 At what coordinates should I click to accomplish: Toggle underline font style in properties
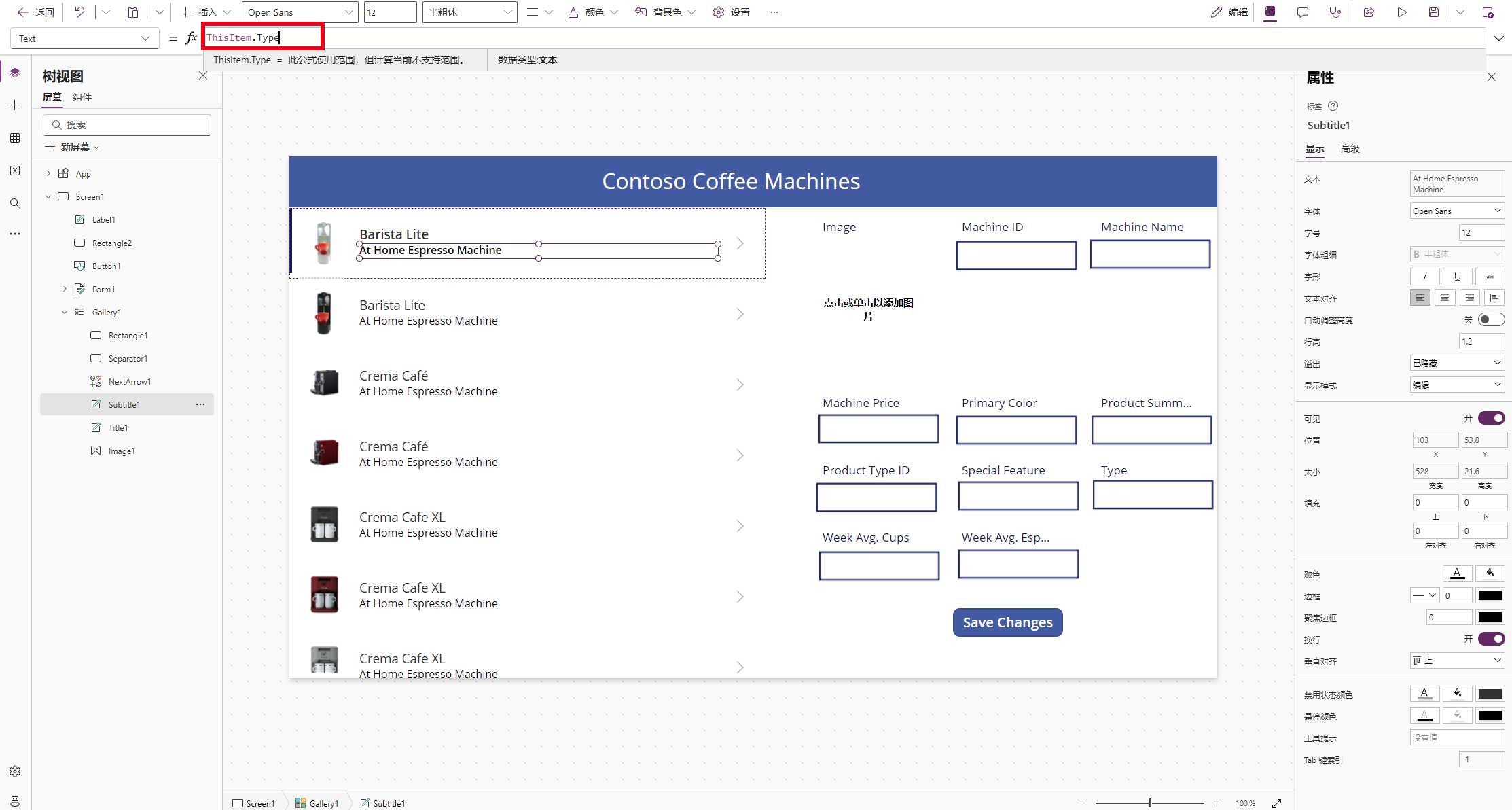click(x=1457, y=277)
